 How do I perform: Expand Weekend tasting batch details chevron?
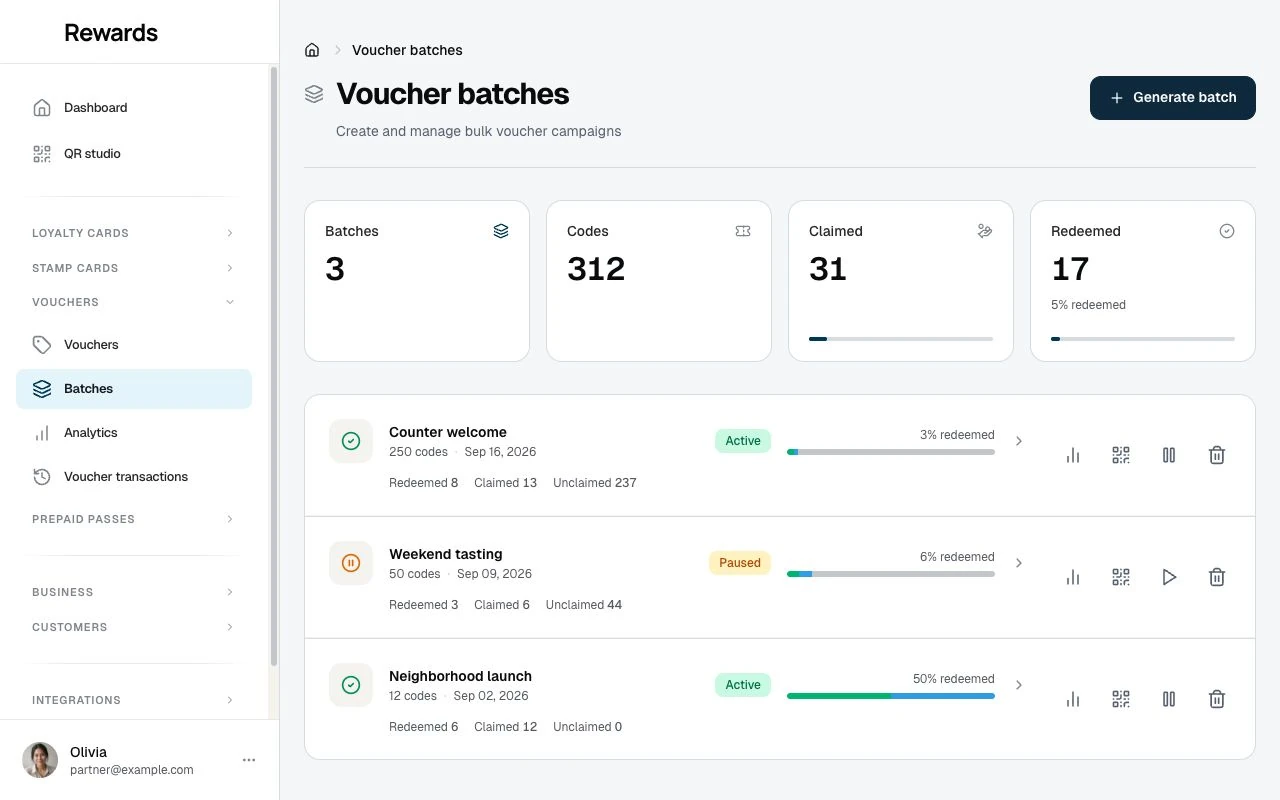(x=1019, y=563)
